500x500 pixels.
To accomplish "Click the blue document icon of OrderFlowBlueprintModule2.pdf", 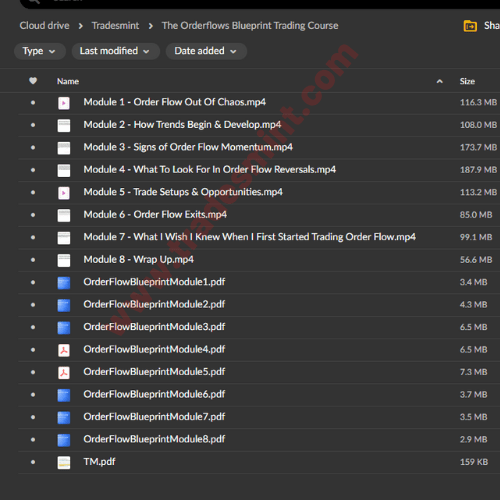I will [64, 305].
